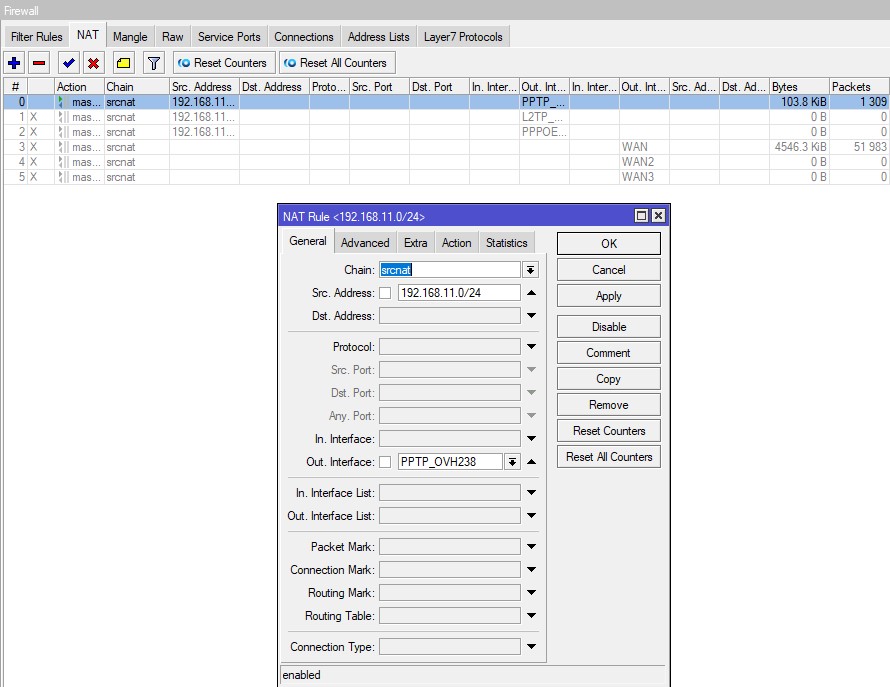Image resolution: width=890 pixels, height=687 pixels.
Task: Sort by the Chain column header
Action: click(x=137, y=87)
